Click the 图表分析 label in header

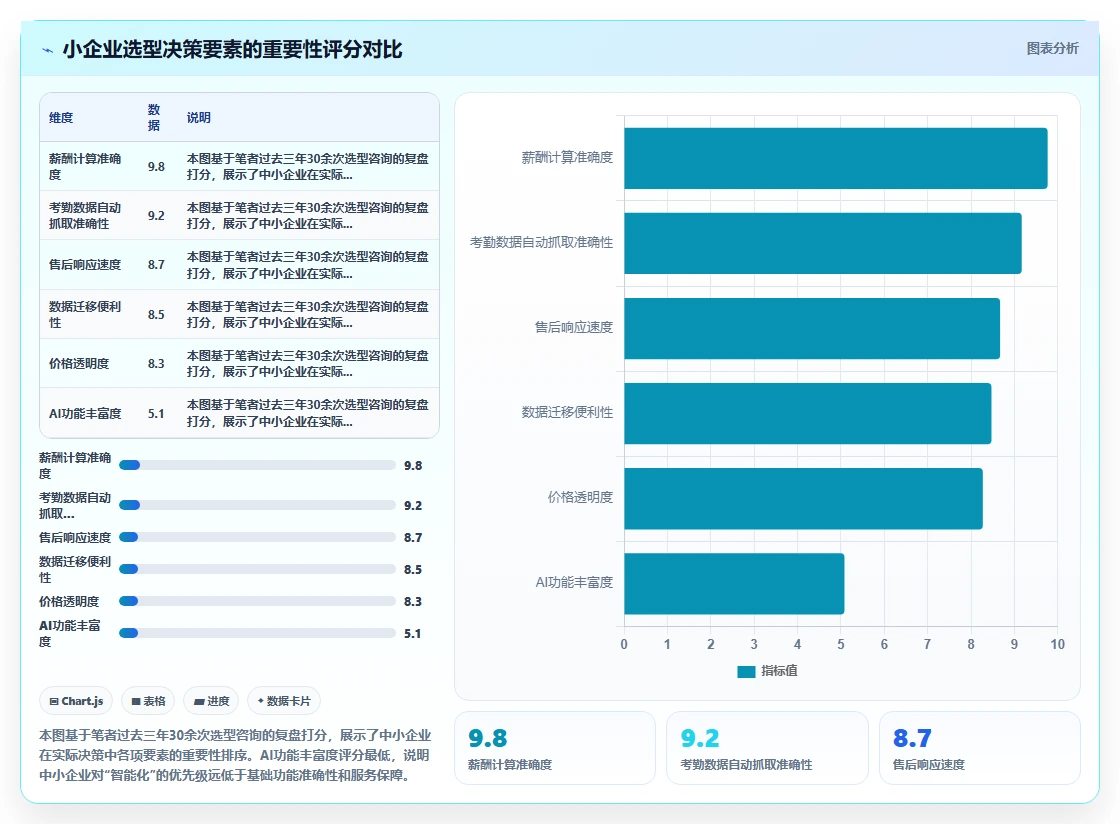(1052, 49)
